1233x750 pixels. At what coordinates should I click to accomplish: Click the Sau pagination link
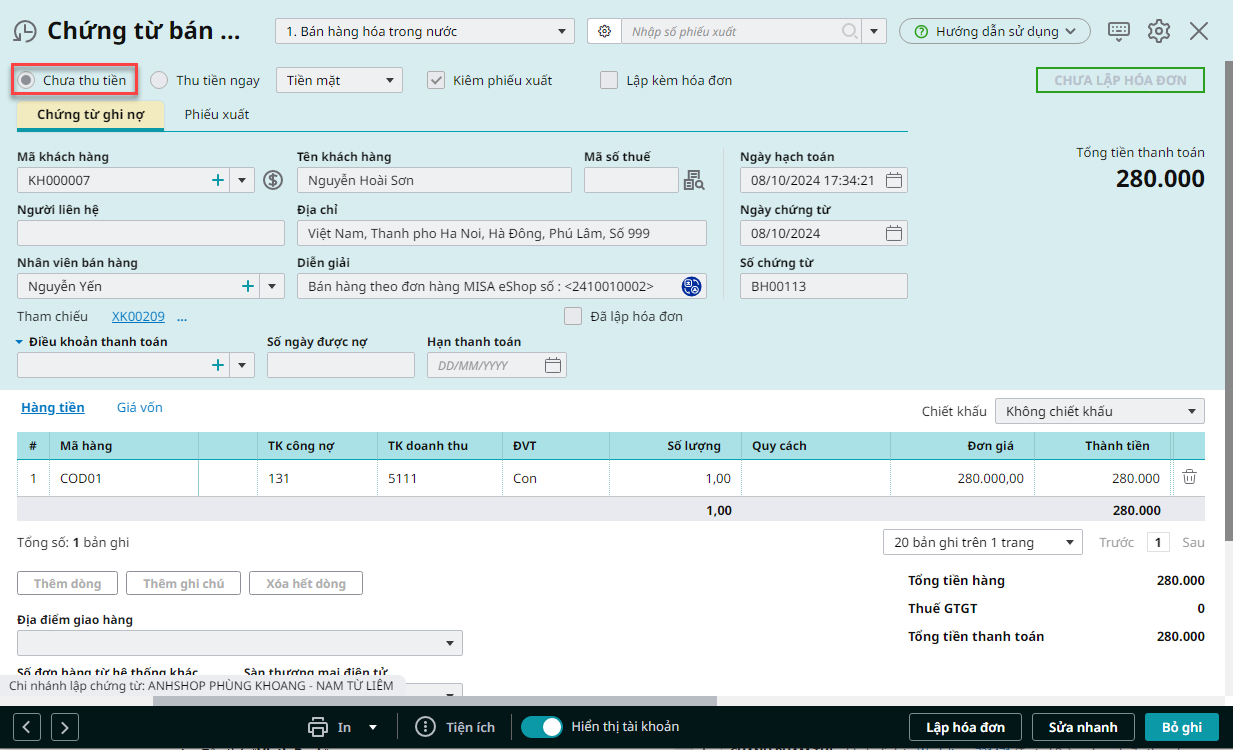[x=1193, y=542]
